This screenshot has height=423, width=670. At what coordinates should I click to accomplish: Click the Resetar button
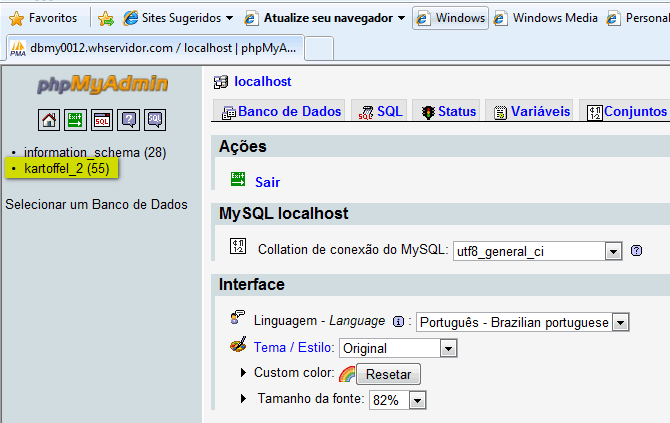(388, 374)
